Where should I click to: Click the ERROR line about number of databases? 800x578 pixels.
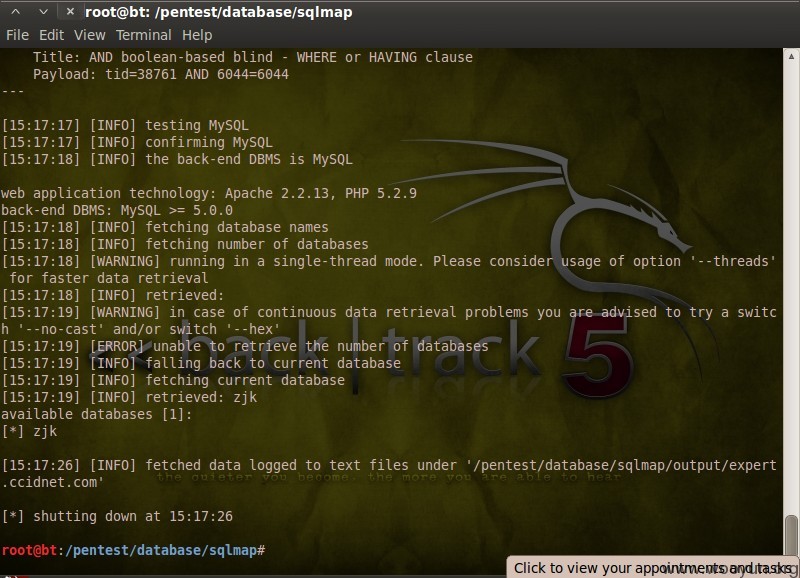coord(245,346)
